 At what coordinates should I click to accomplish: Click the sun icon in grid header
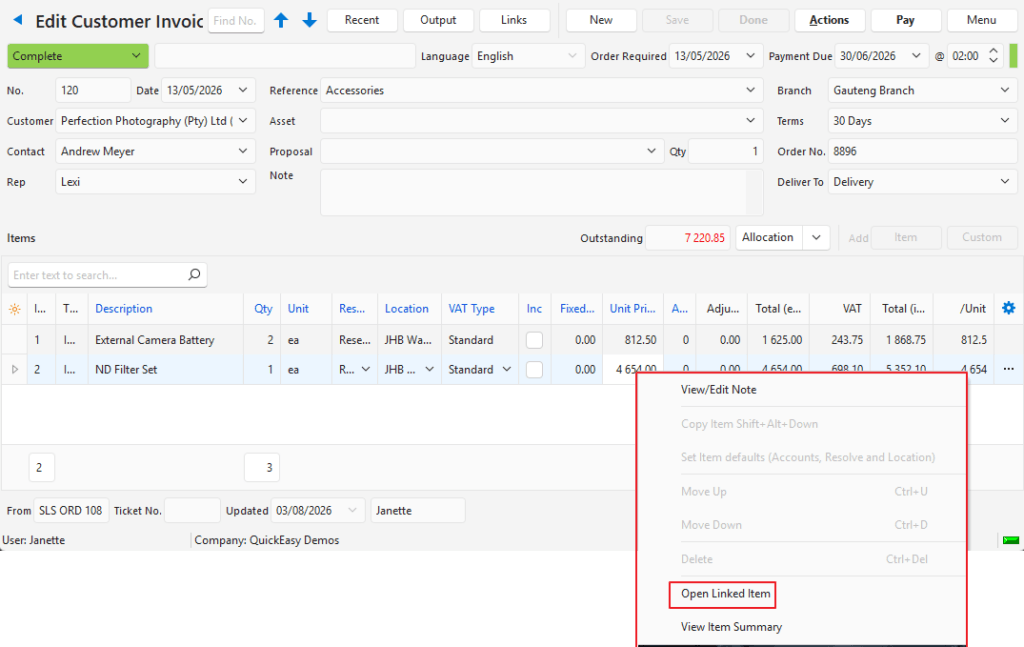pos(14,309)
